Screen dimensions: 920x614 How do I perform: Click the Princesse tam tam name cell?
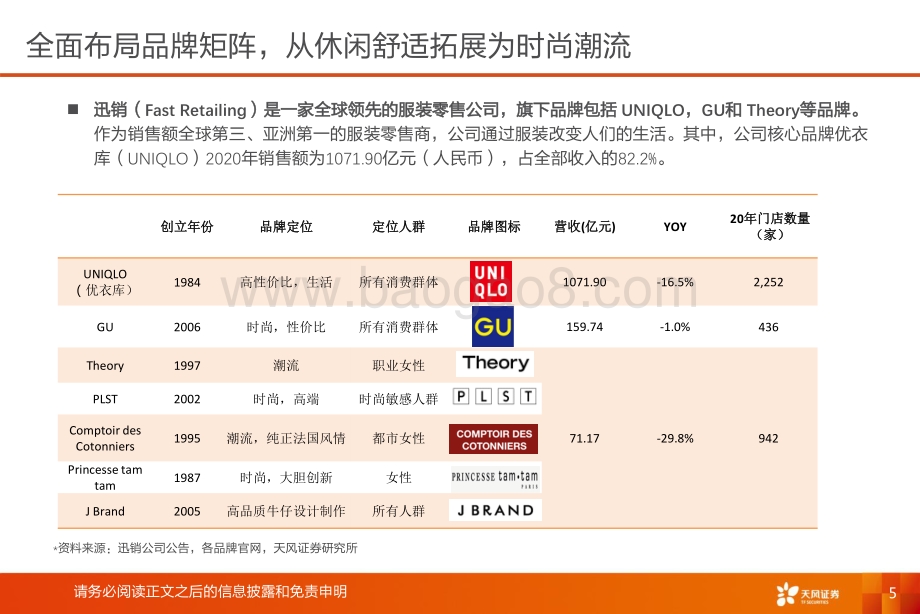coord(105,478)
